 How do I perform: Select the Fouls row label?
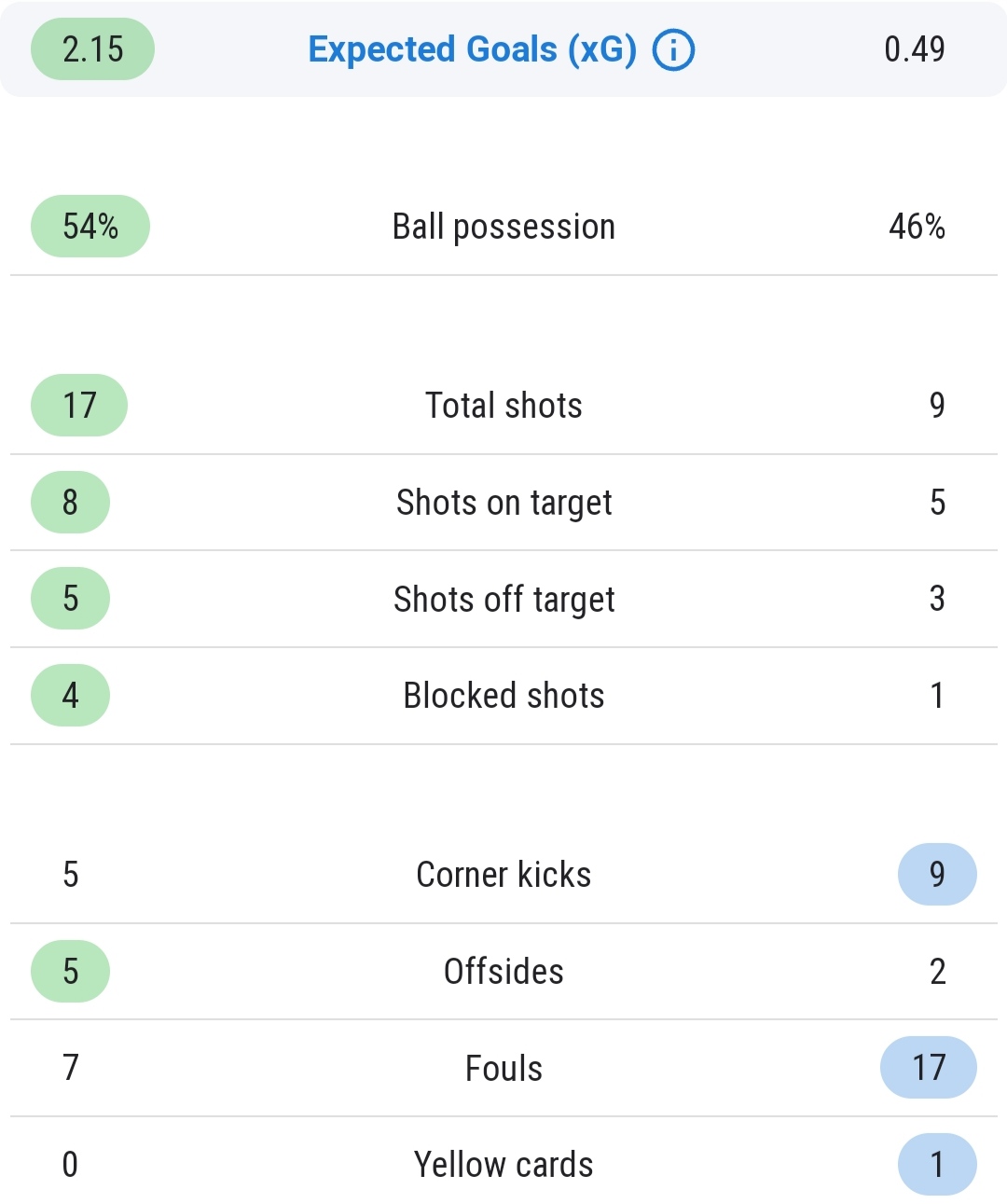[x=504, y=1068]
